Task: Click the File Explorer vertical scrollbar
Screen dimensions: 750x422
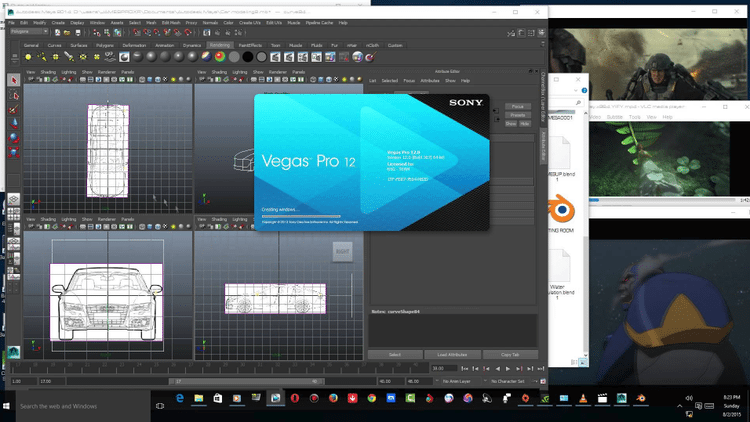Action: coord(586,233)
